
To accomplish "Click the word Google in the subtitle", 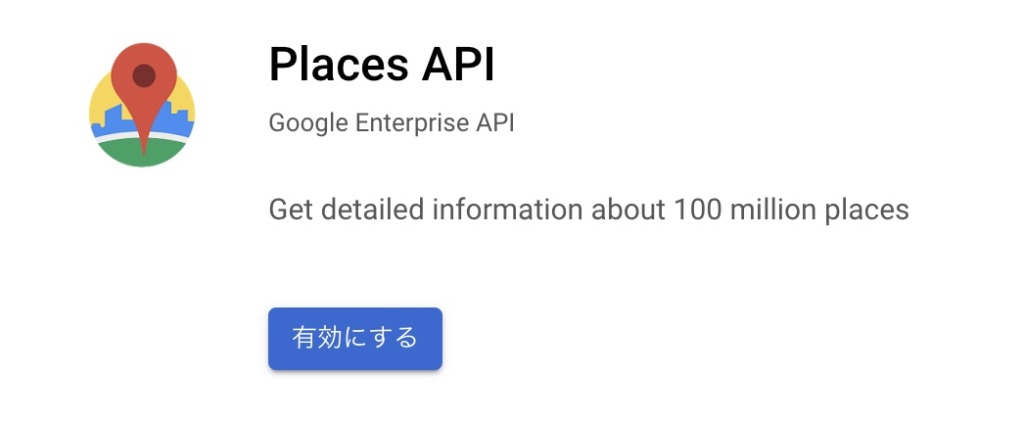I will pyautogui.click(x=308, y=123).
